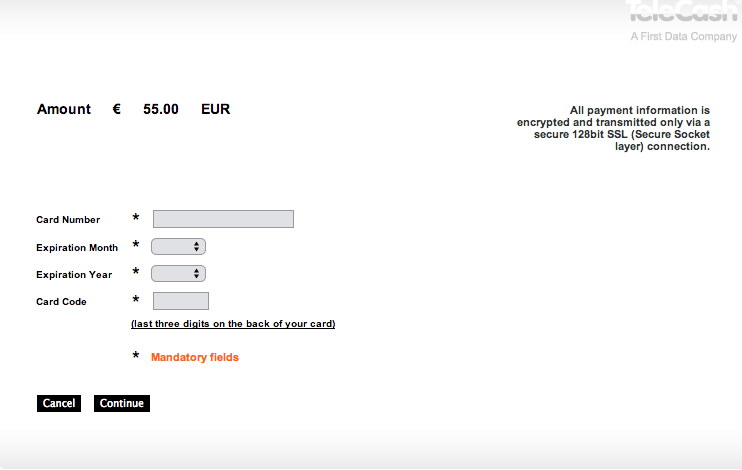Image resolution: width=742 pixels, height=470 pixels.
Task: Click the 55.00 amount value
Action: point(161,109)
